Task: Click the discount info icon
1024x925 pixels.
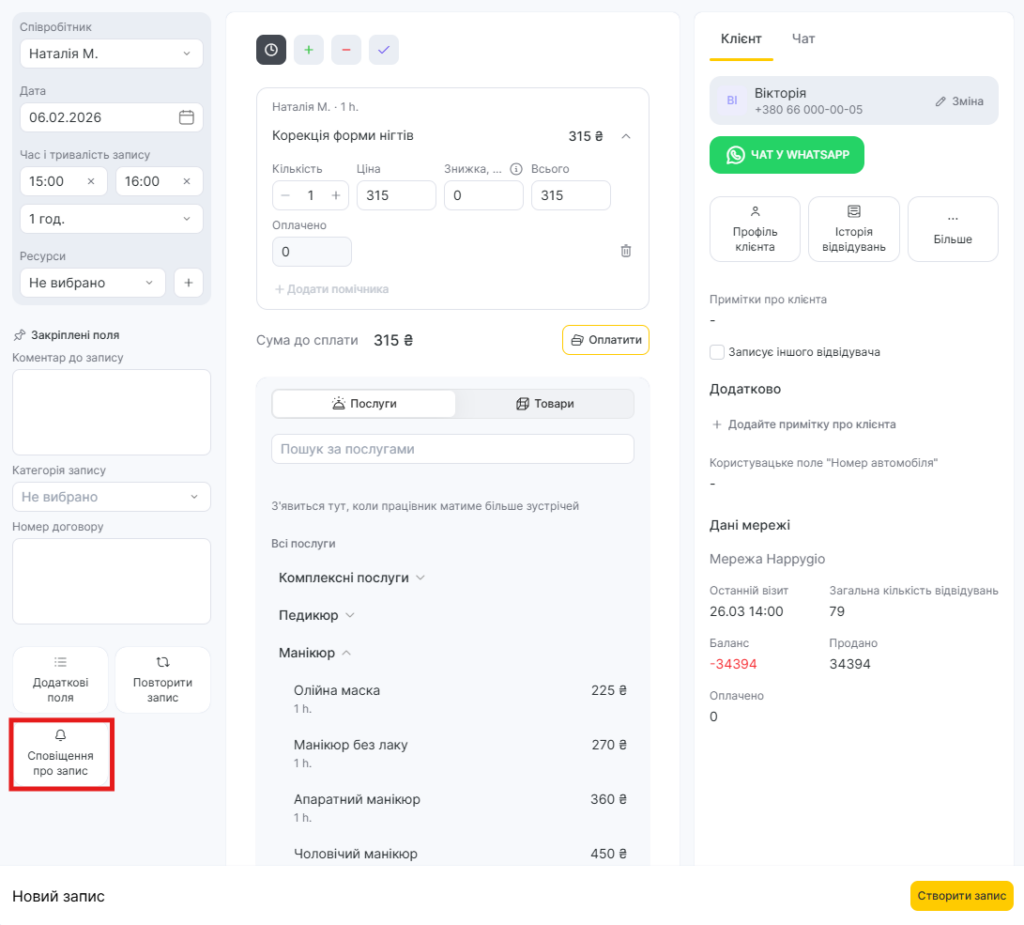Action: pos(517,169)
